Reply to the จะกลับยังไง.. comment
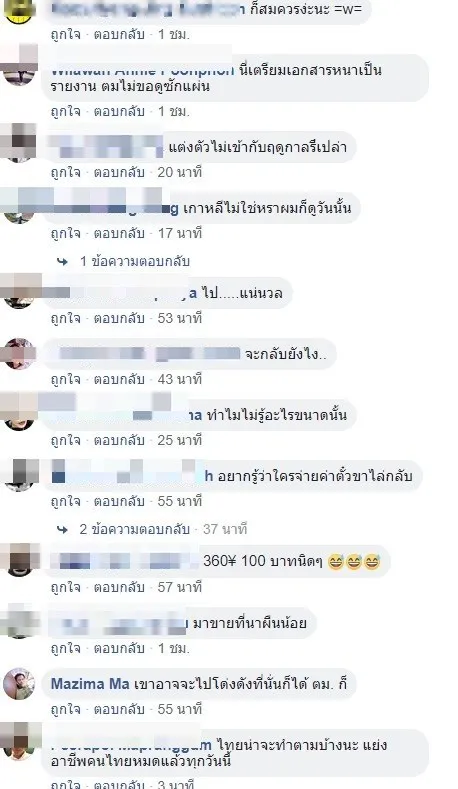 tap(119, 379)
